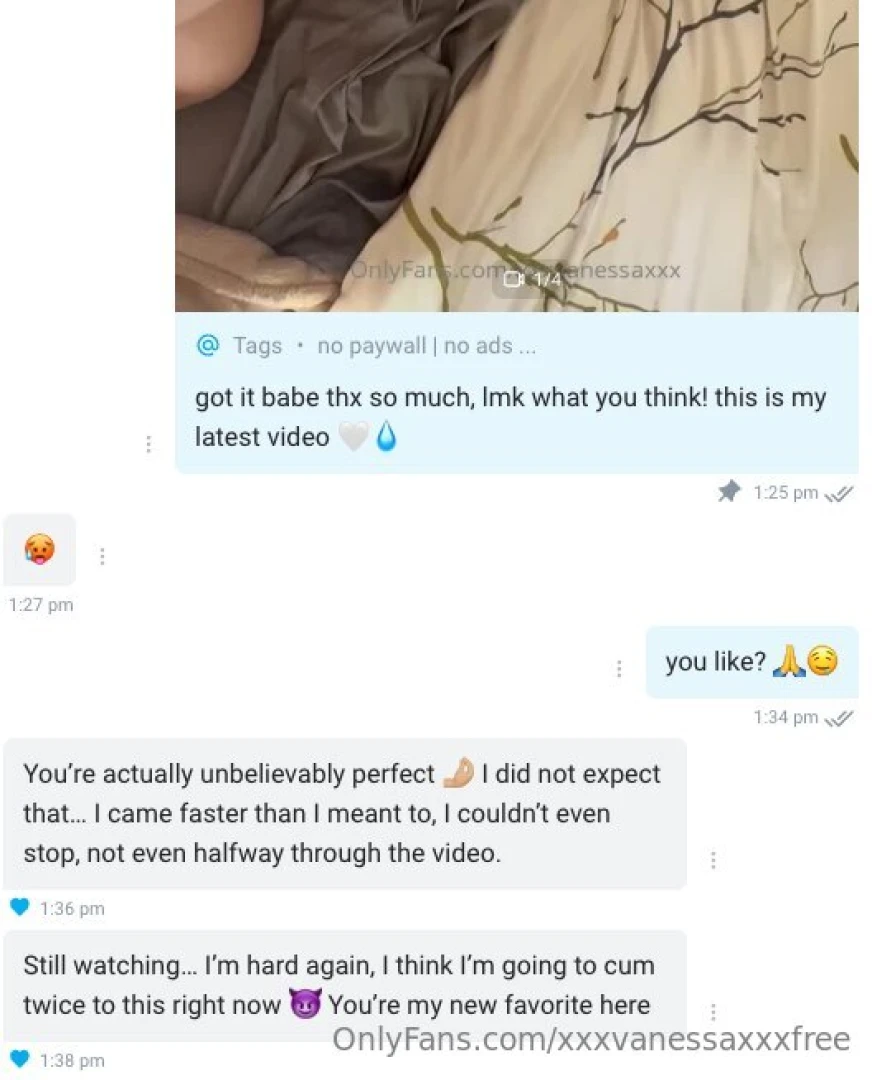The height and width of the screenshot is (1080, 872).
Task: Click the video camera counter icon on thumbnail
Action: click(x=515, y=280)
